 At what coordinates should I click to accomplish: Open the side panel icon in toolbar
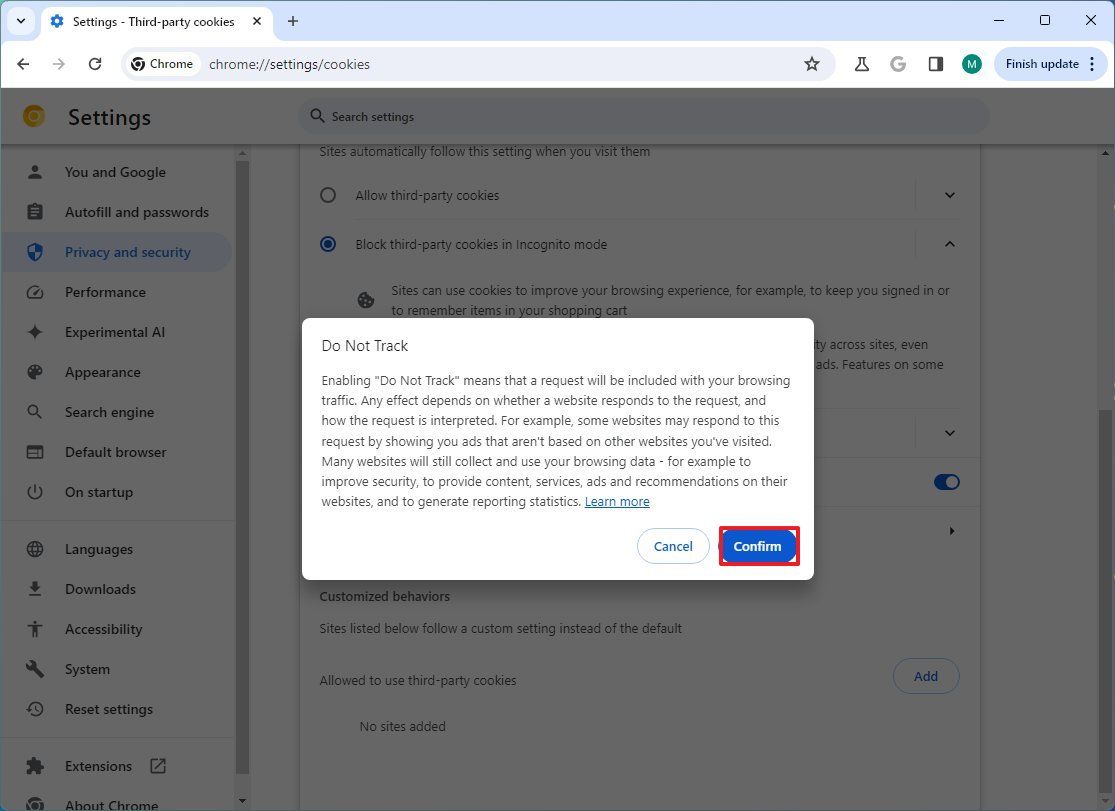tap(935, 63)
